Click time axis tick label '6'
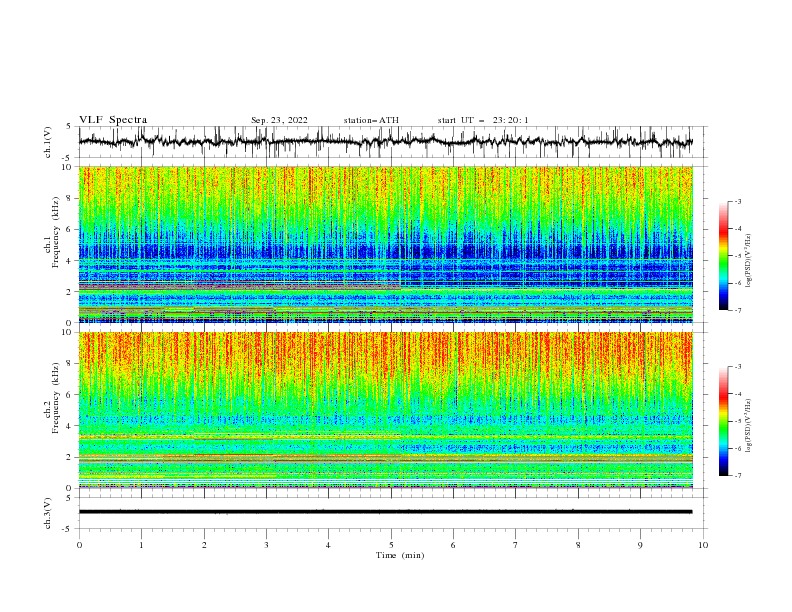This screenshot has height=612, width=792. coord(453,545)
